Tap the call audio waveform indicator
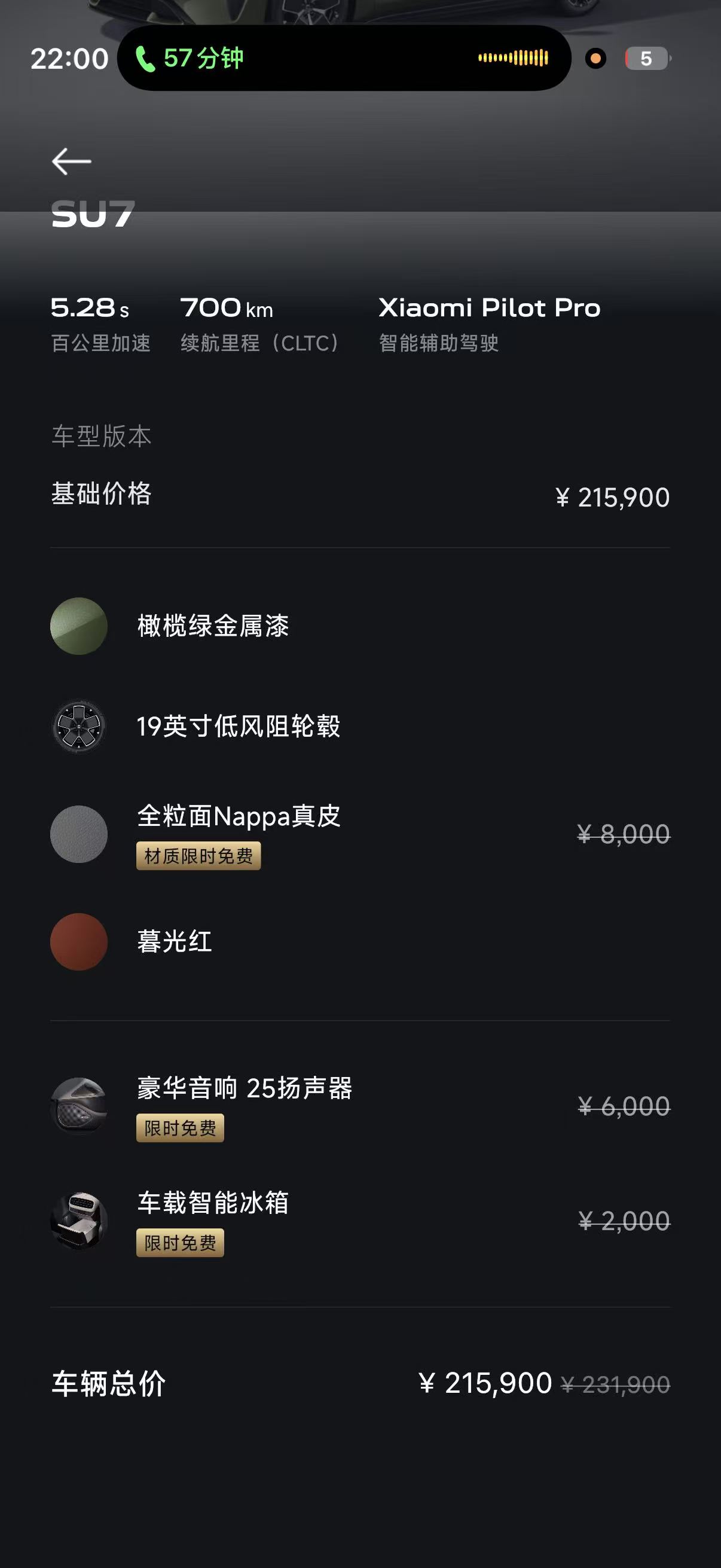This screenshot has height=1568, width=721. [513, 58]
